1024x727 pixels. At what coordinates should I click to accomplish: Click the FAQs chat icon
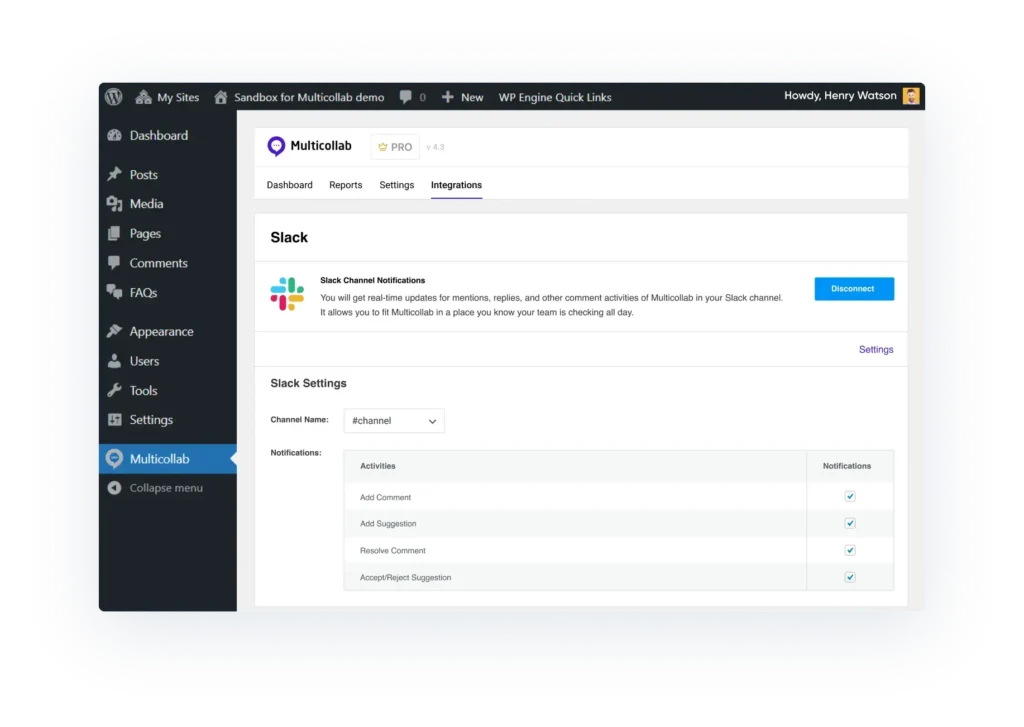(x=114, y=292)
